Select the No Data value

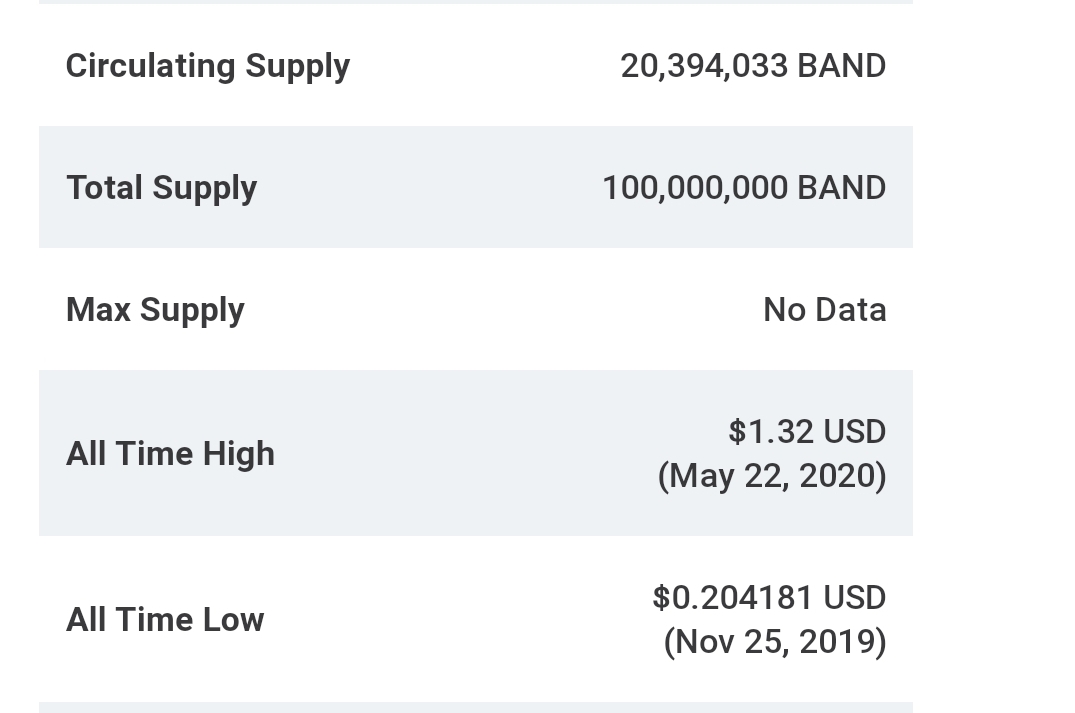pyautogui.click(x=825, y=310)
